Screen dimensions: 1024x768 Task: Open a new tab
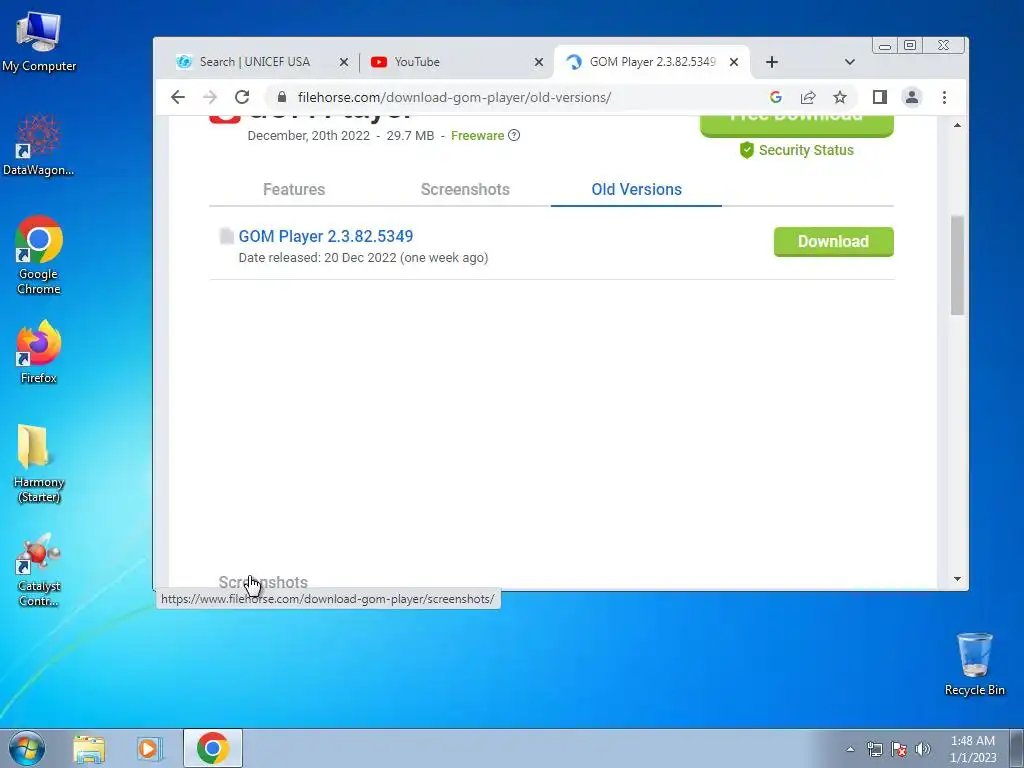772,62
